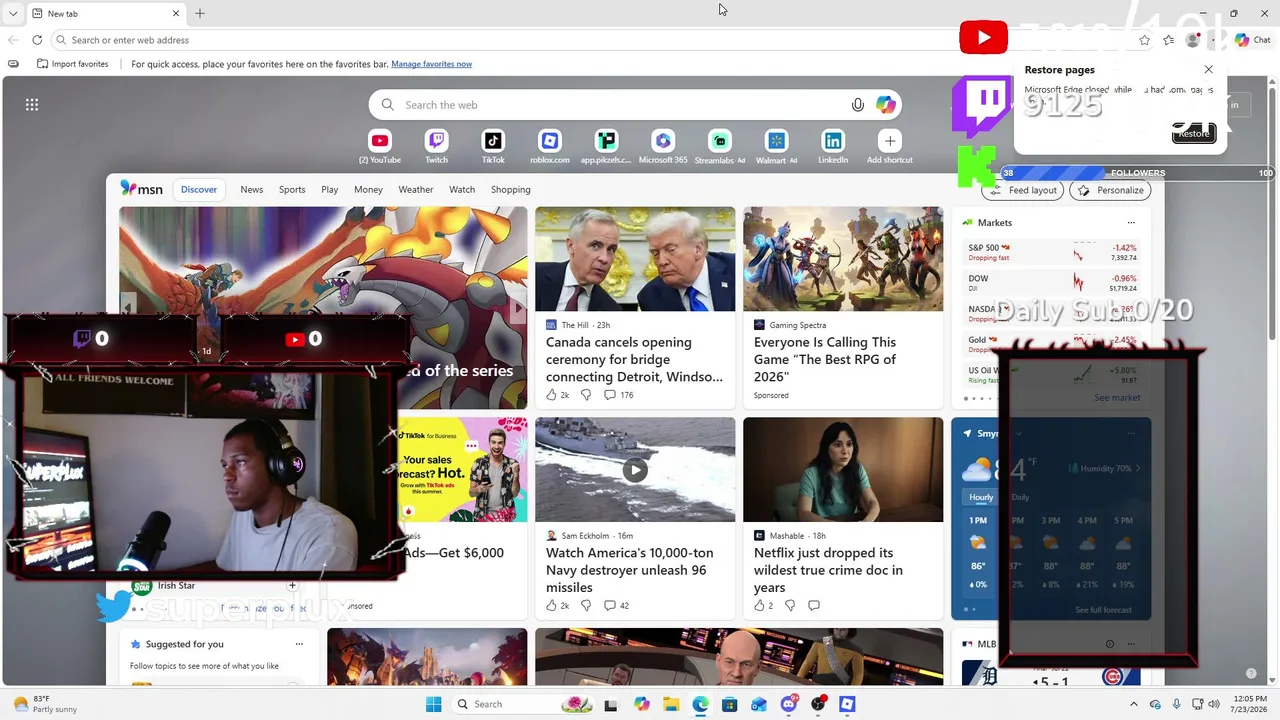The height and width of the screenshot is (720, 1280).
Task: Click the Personalize button
Action: tap(1111, 190)
